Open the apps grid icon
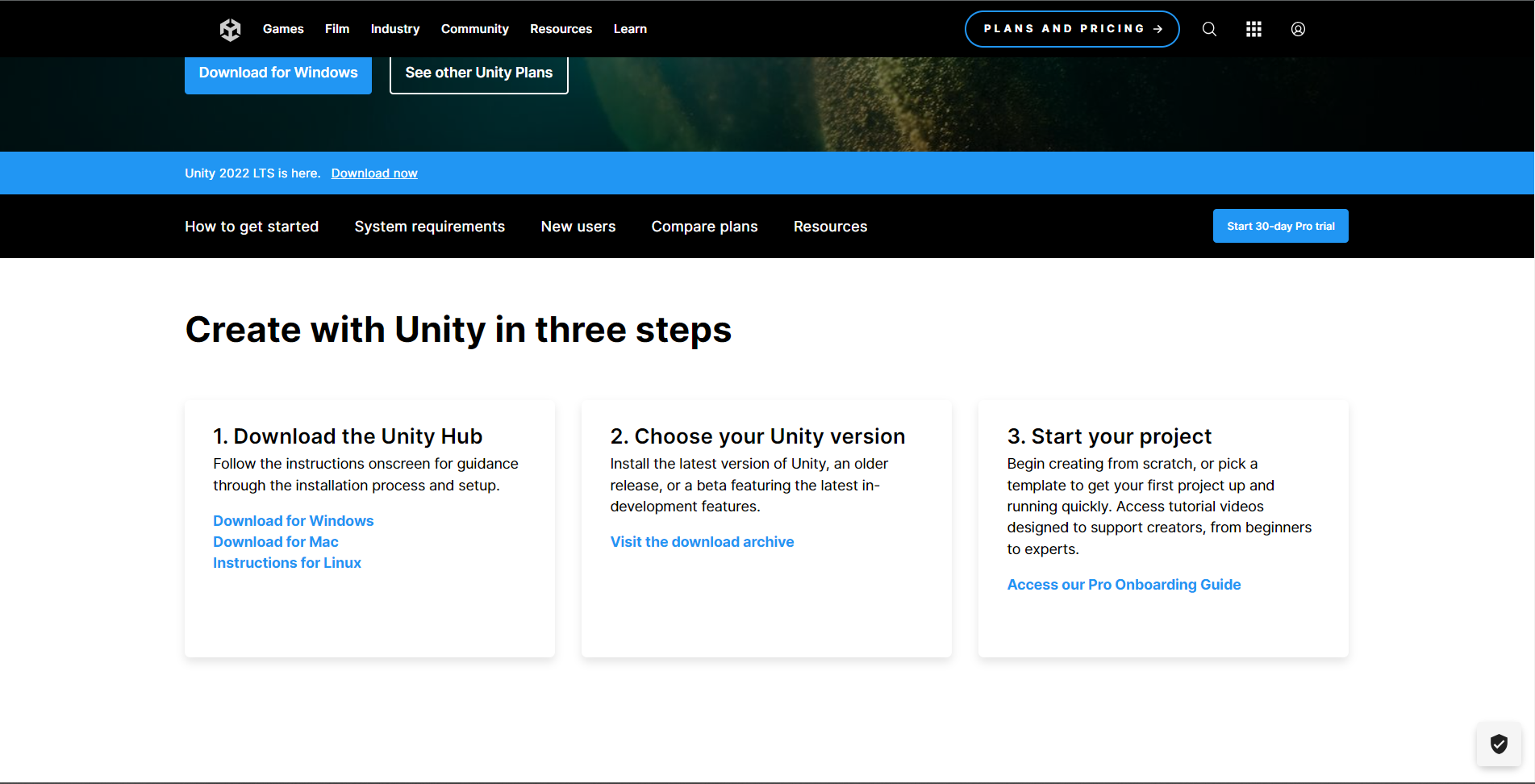Viewport: 1535px width, 784px height. coord(1253,29)
